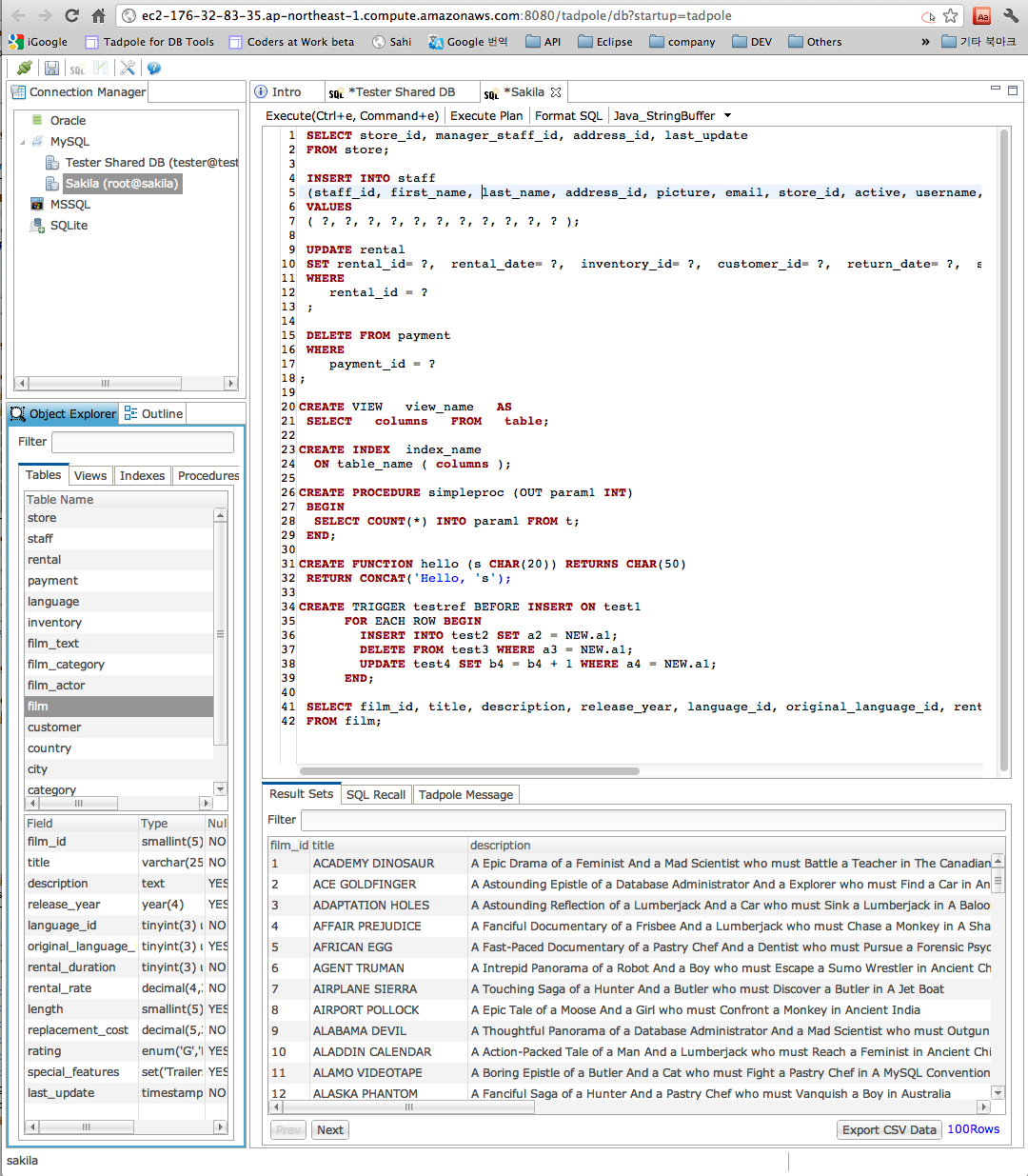Click the Next results button
The image size is (1028, 1176).
[x=330, y=1130]
